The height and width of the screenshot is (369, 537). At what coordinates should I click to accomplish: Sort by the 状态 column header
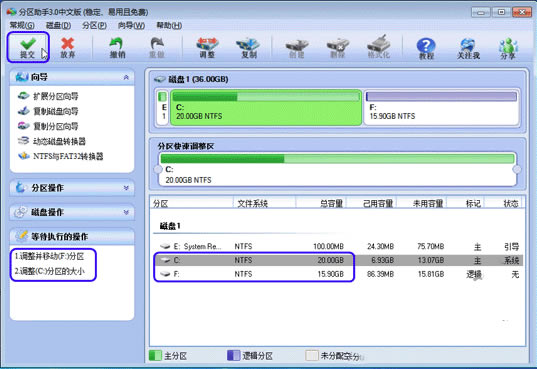504,204
